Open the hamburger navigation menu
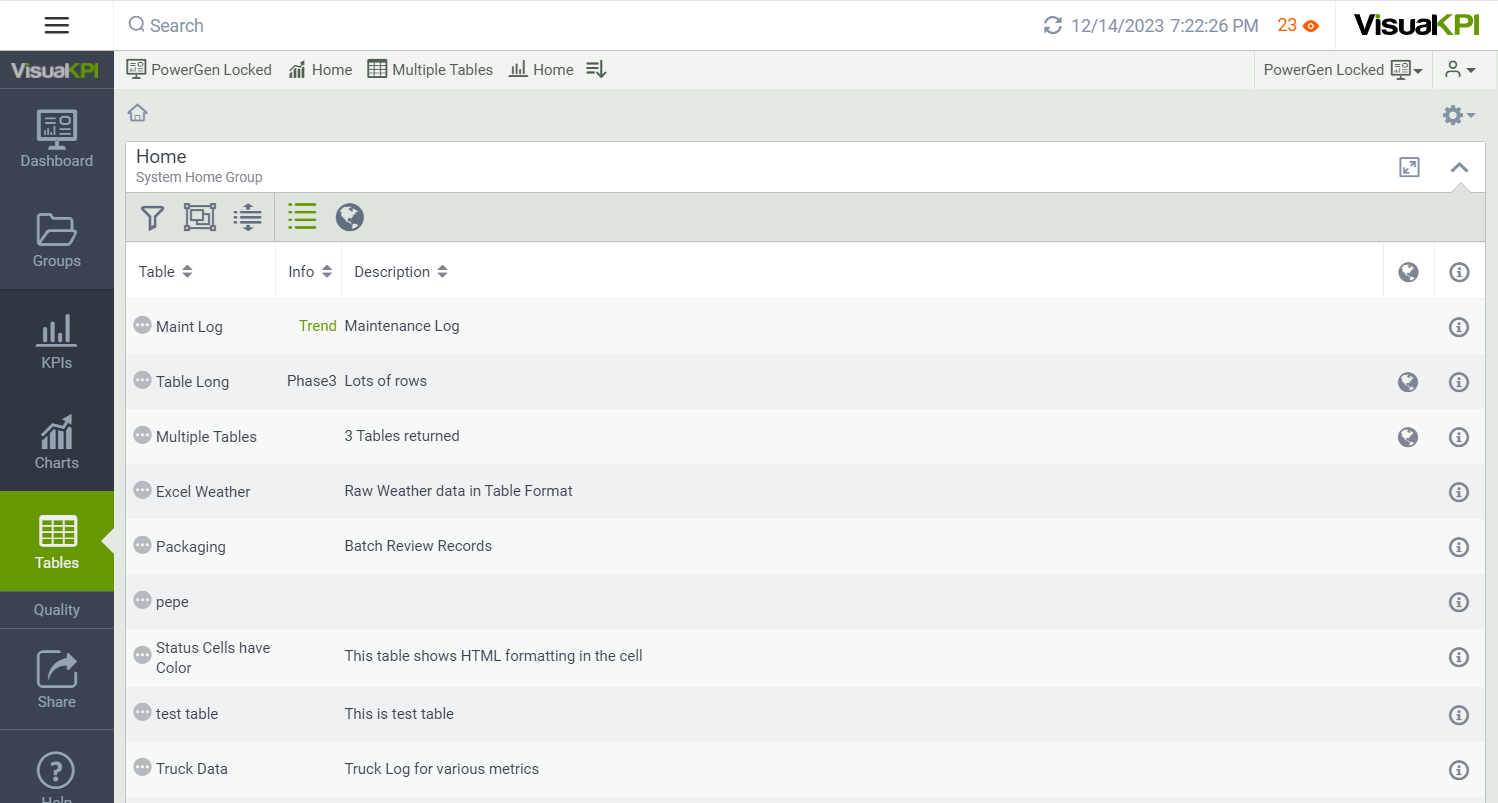This screenshot has width=1498, height=803. click(x=57, y=25)
